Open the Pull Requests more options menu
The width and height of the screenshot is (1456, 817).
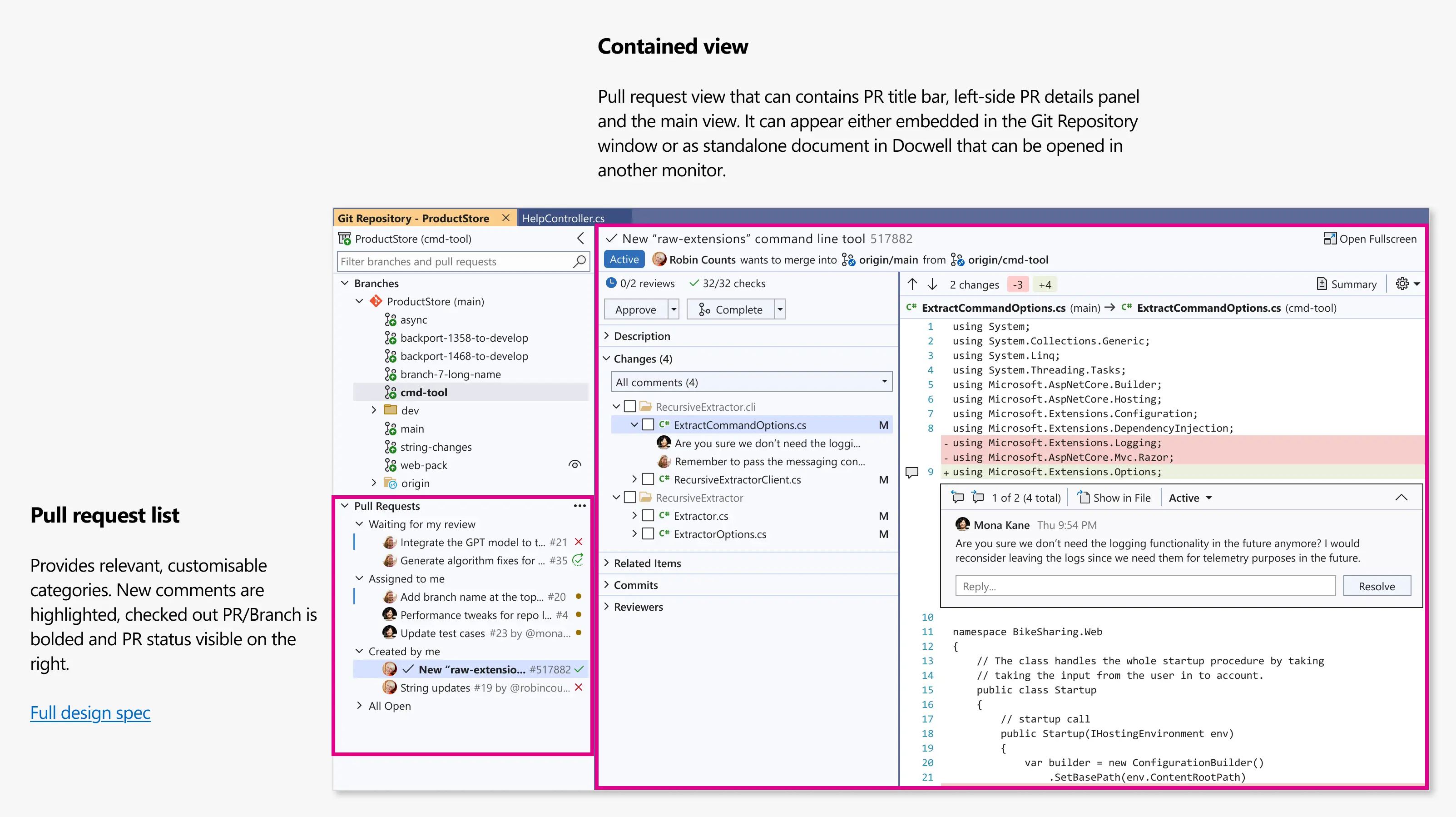click(579, 505)
